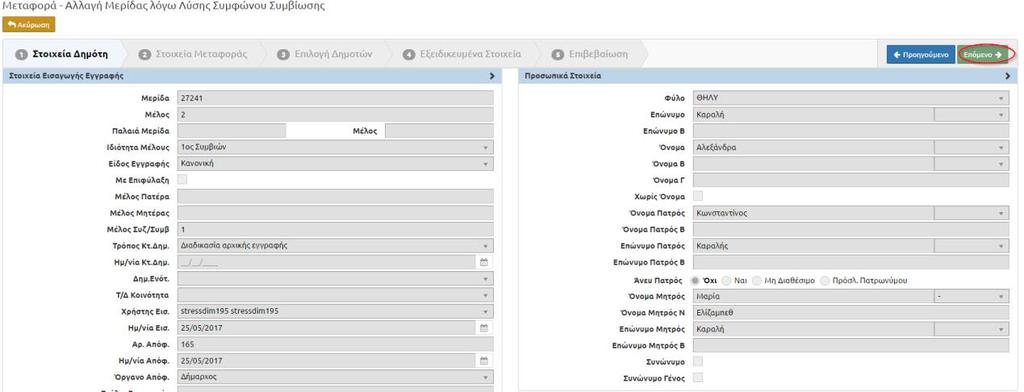
Task: Open the Τ/Δ Κοινότητα dropdown
Action: click(336, 295)
